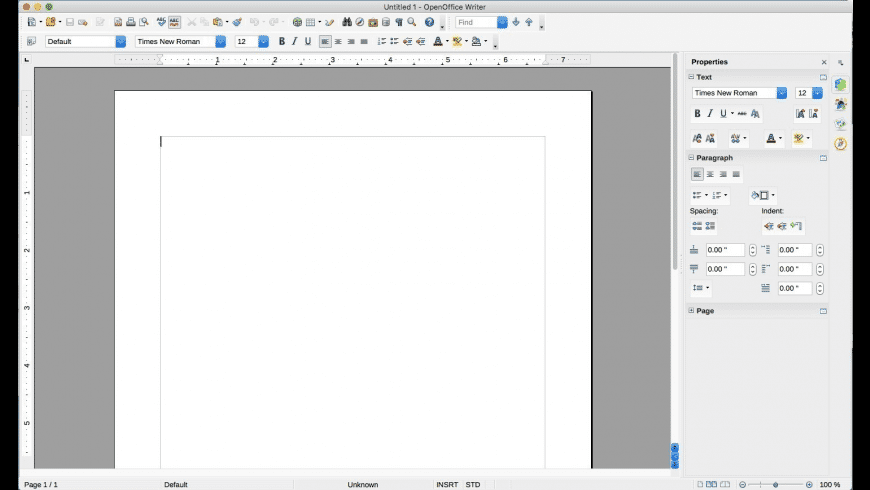Open the Times New Roman font dropdown in toolbar
870x490 pixels.
click(220, 42)
